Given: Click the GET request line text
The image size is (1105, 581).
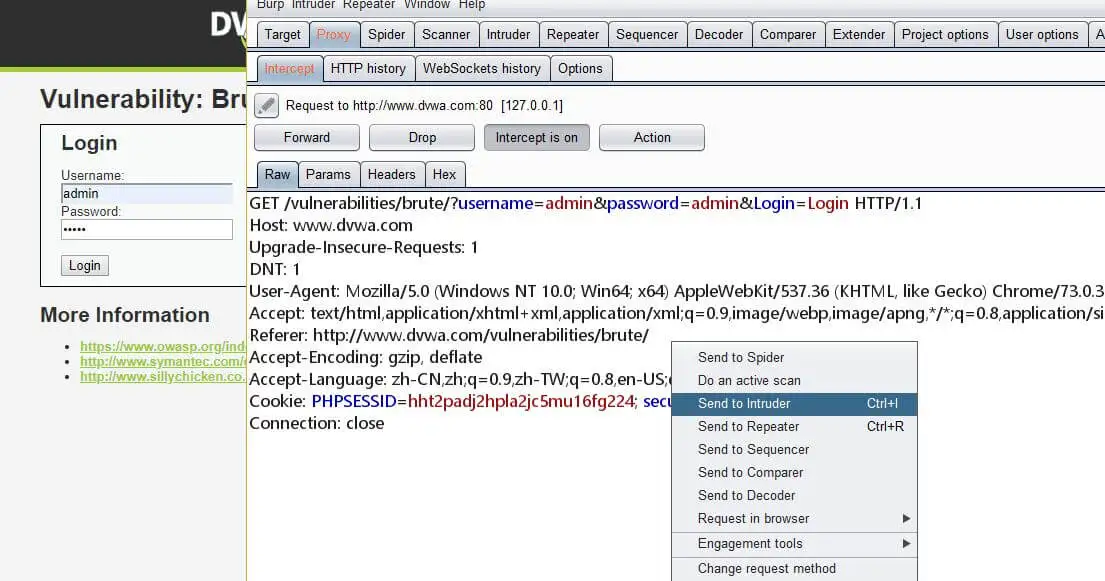Looking at the screenshot, I should pos(586,204).
